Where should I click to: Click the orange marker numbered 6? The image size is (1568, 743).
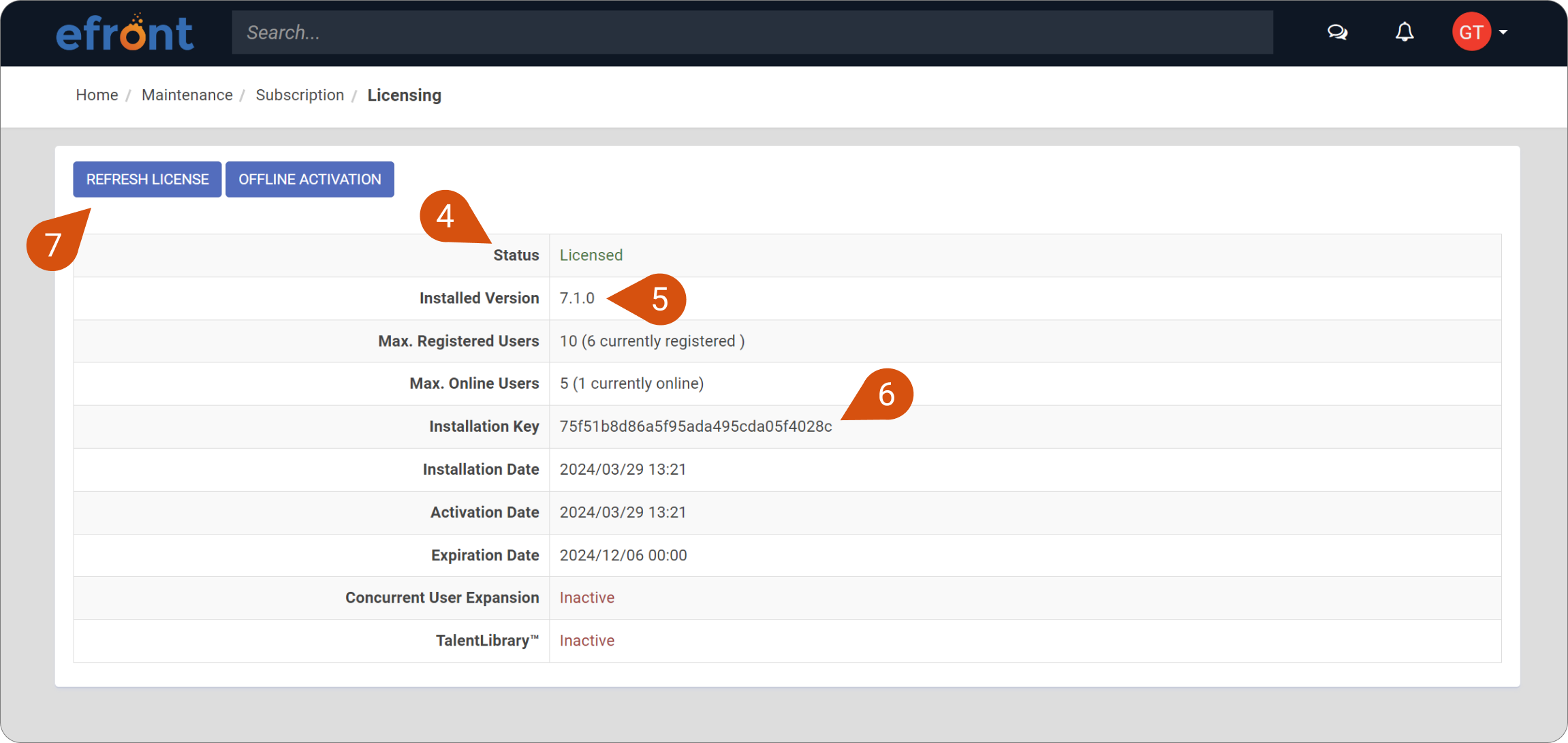tap(887, 394)
